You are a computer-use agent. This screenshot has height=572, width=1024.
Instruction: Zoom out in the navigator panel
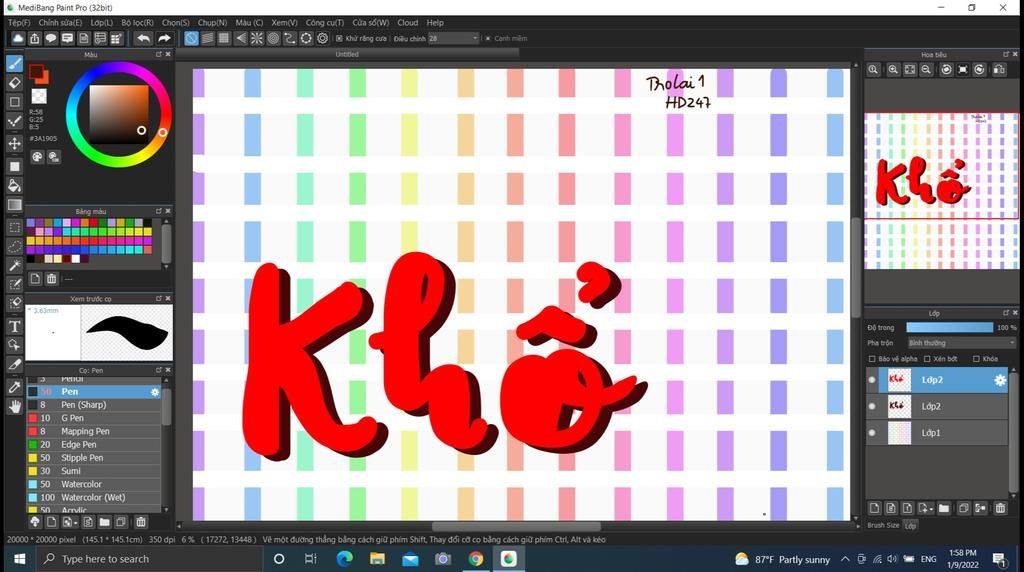[926, 70]
